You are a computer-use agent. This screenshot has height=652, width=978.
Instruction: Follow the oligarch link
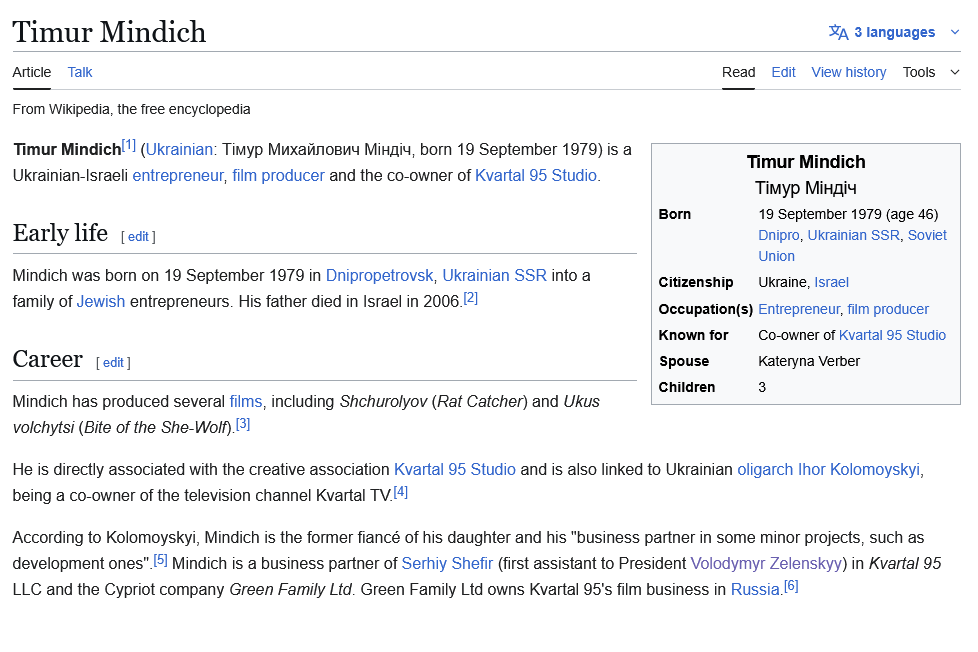765,469
